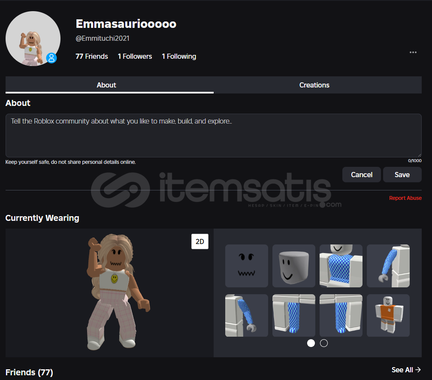Image resolution: width=432 pixels, height=380 pixels.
Task: Select the first filled page dot
Action: tap(311, 343)
